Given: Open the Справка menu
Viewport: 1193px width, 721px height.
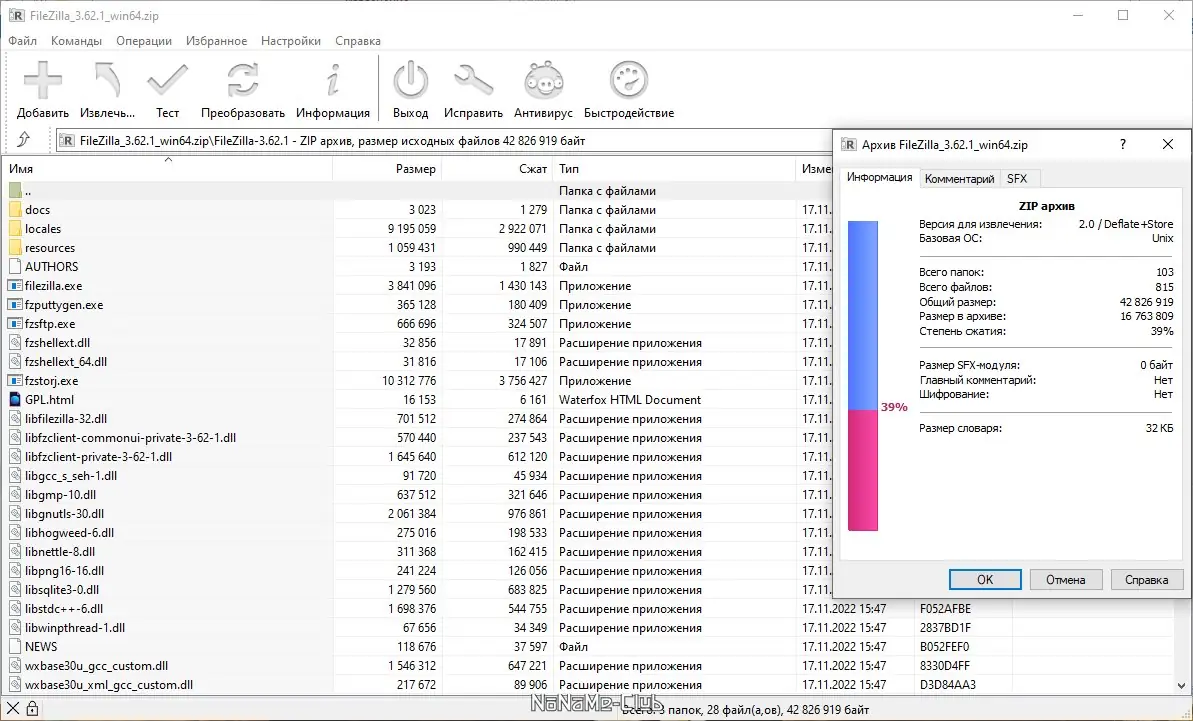Looking at the screenshot, I should 358,41.
